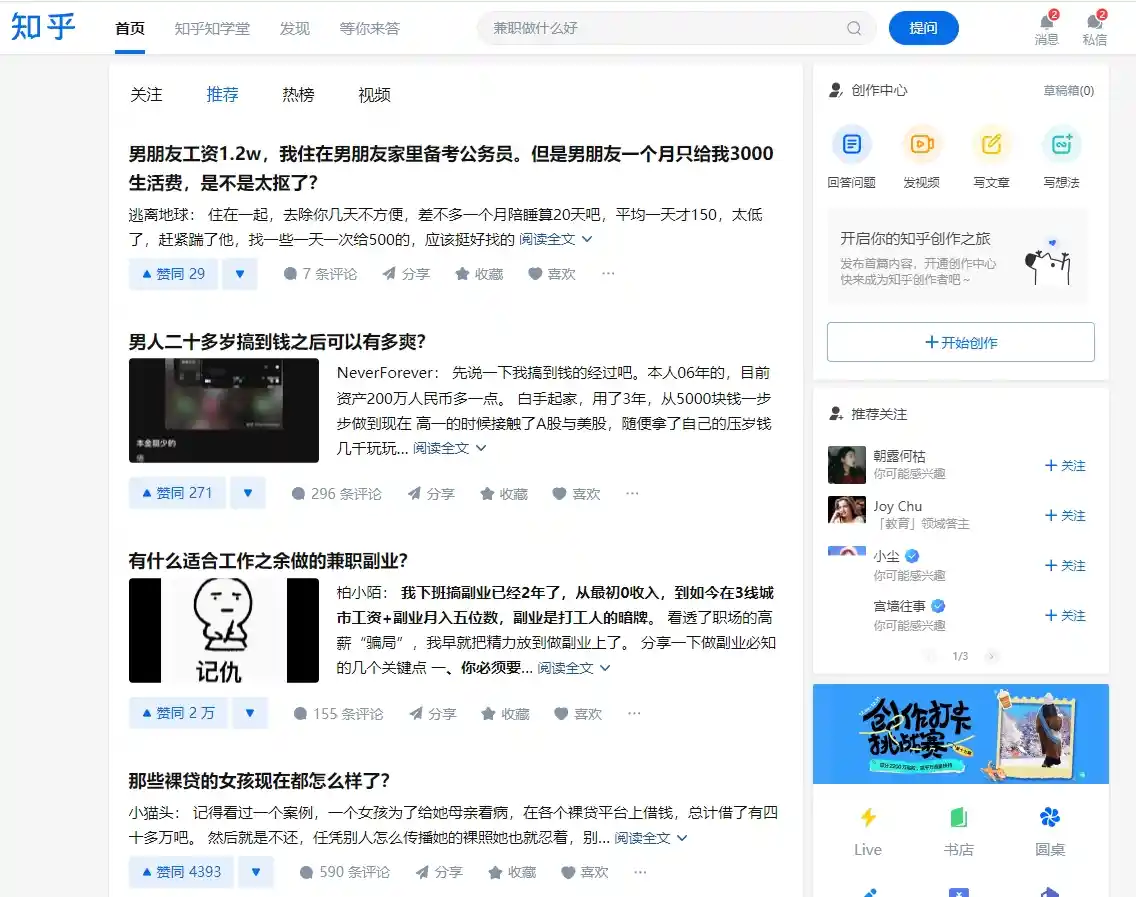Open 知乎知学堂 in top nav

(x=212, y=28)
